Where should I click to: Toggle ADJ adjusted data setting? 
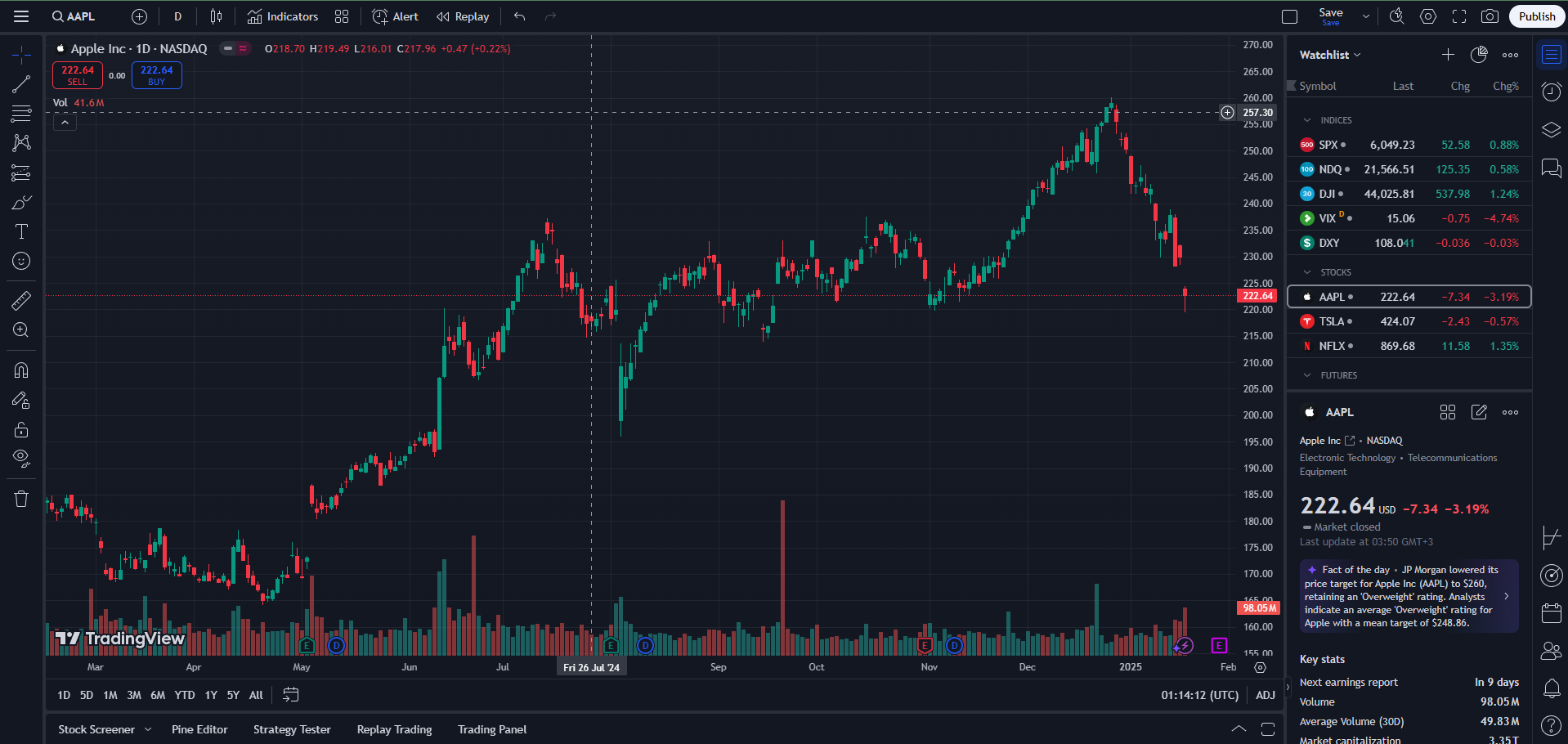coord(1265,695)
